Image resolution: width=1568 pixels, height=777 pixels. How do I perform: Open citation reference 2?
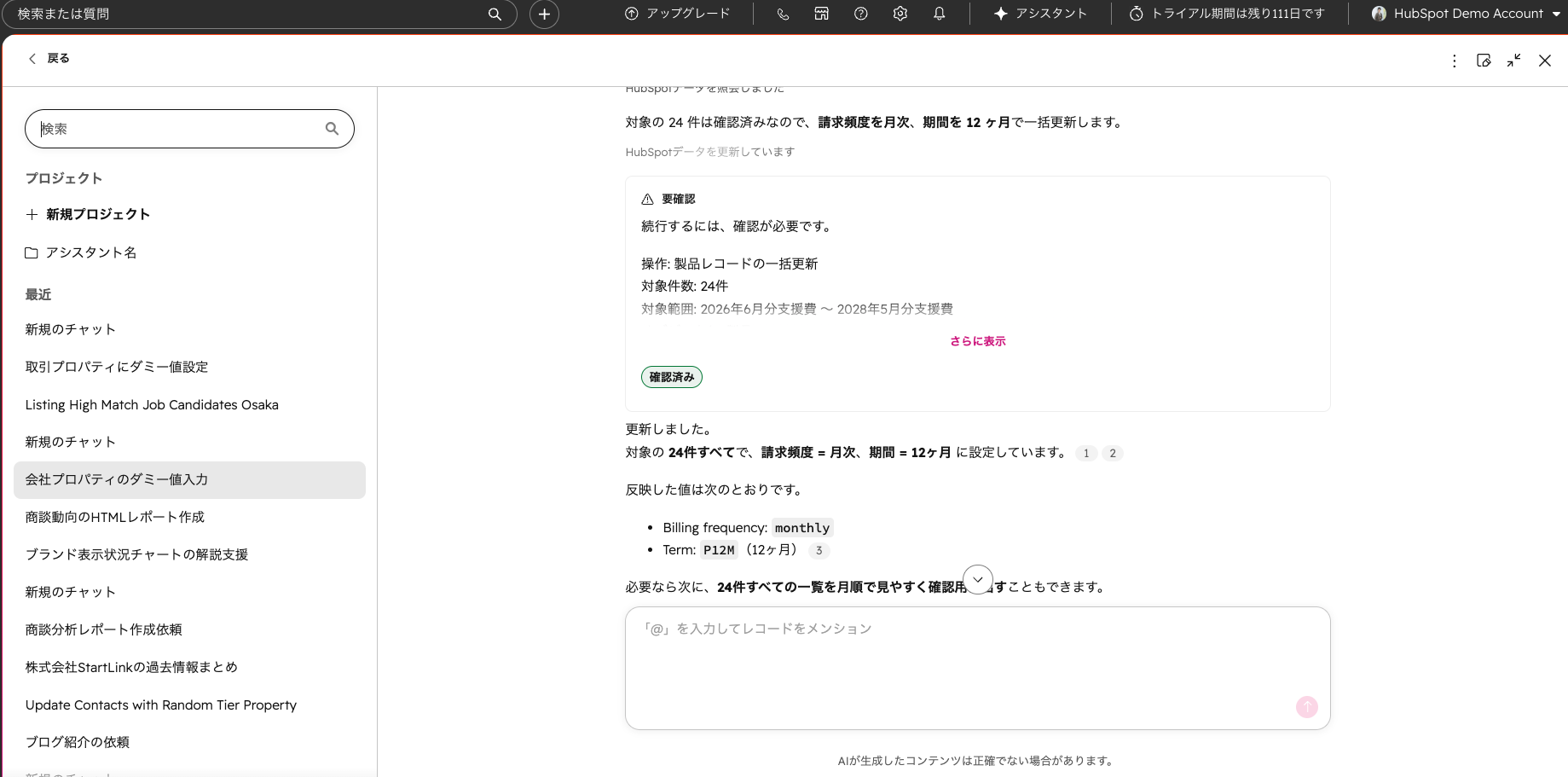click(1113, 453)
